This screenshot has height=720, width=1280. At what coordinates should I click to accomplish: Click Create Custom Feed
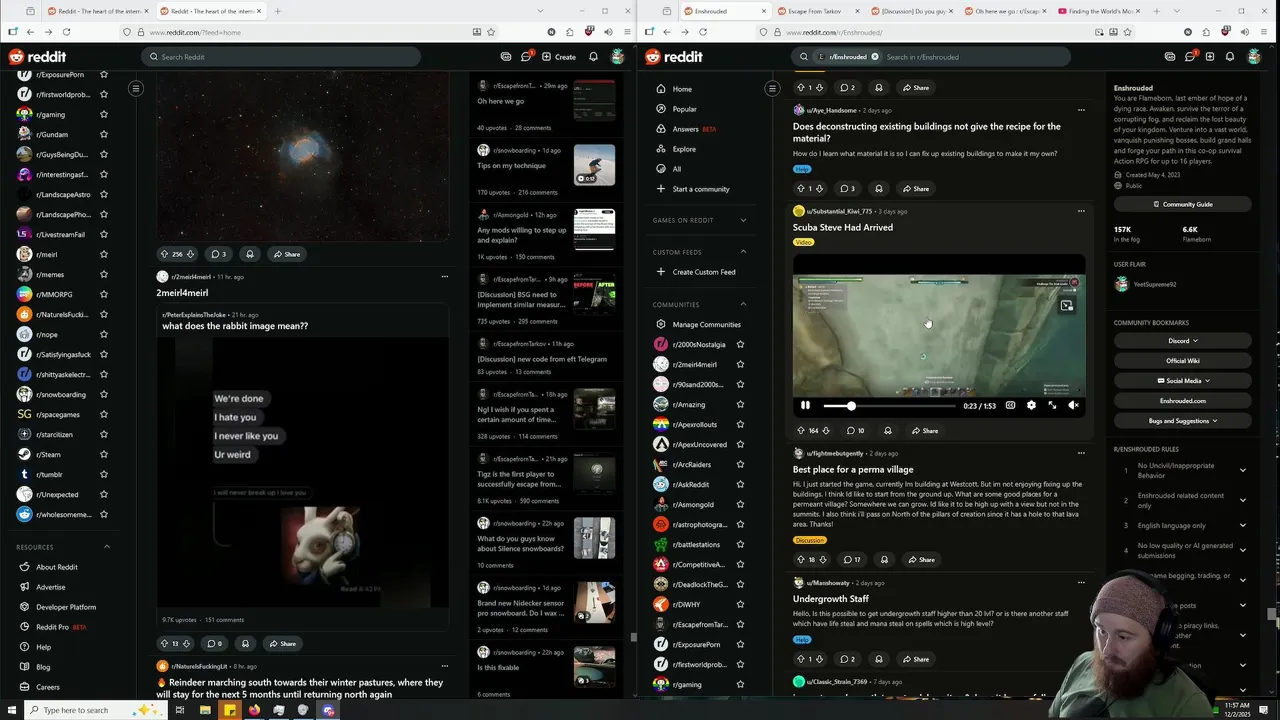697,272
